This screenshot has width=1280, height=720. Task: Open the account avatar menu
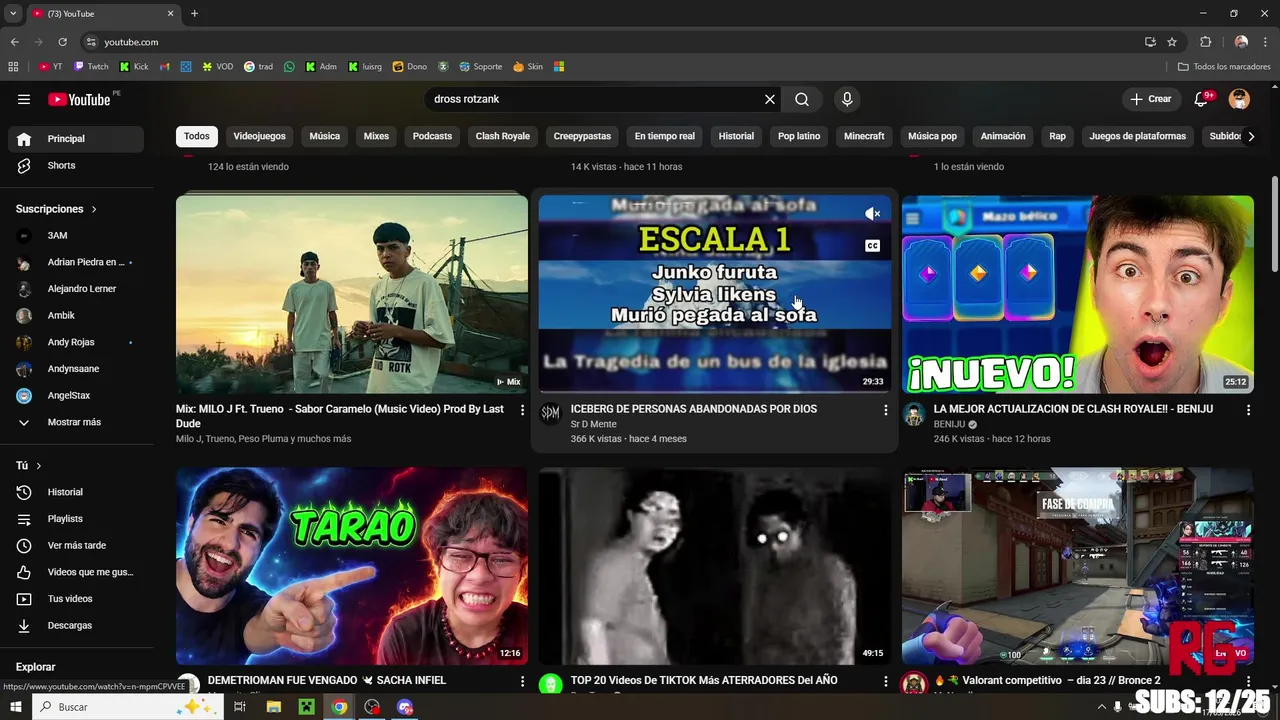pos(1239,99)
